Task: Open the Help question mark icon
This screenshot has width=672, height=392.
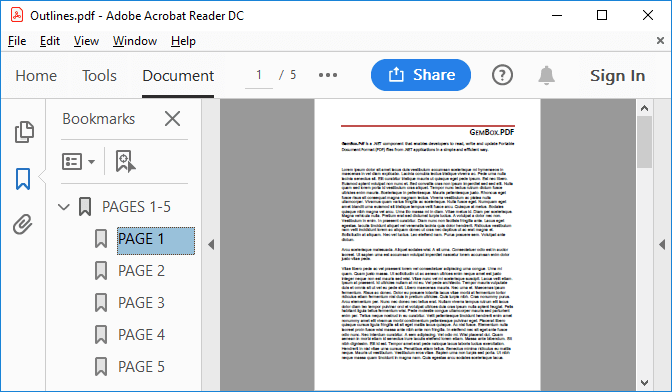Action: pyautogui.click(x=502, y=75)
